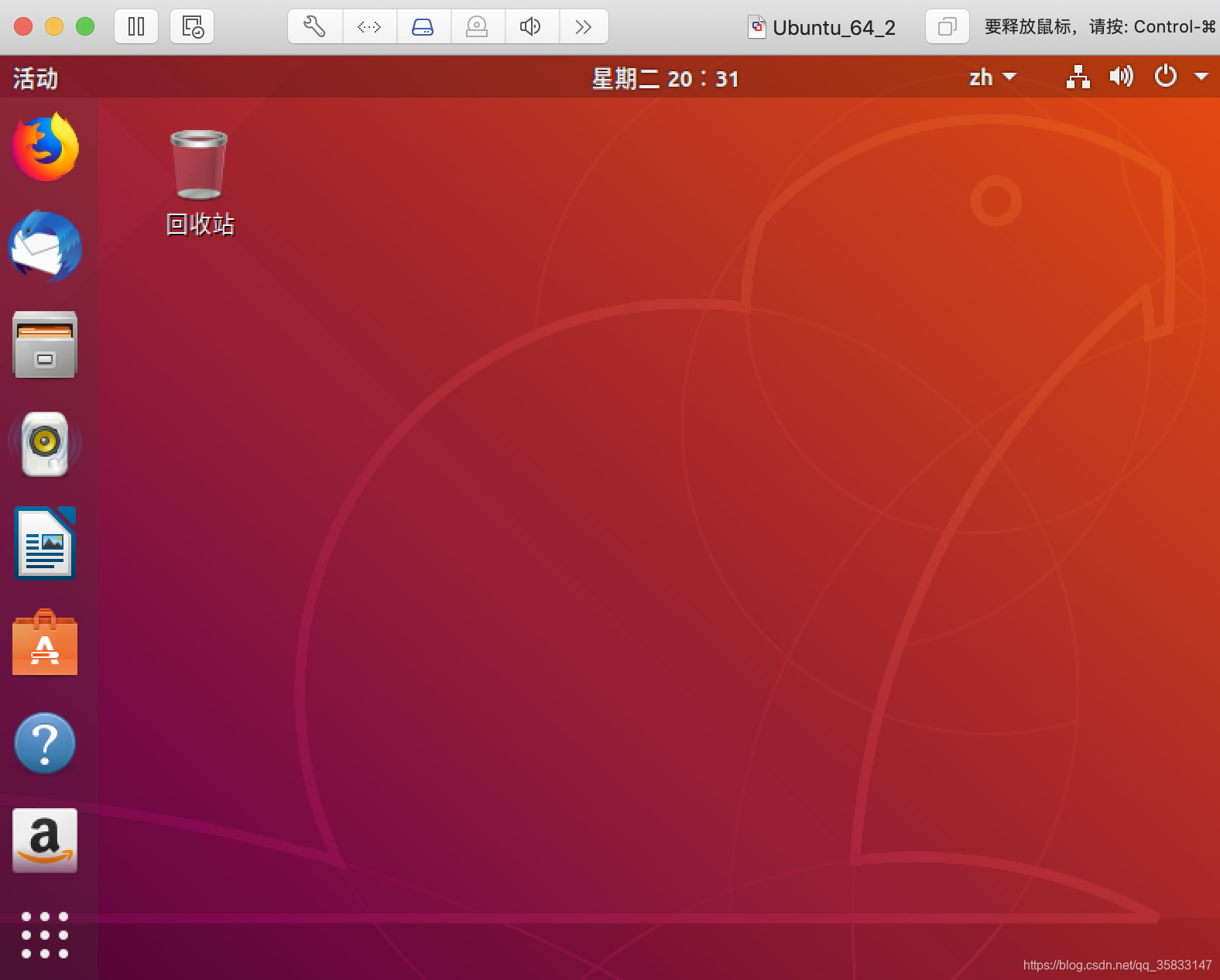
Task: Expand more toolbar devices chevron
Action: click(584, 27)
